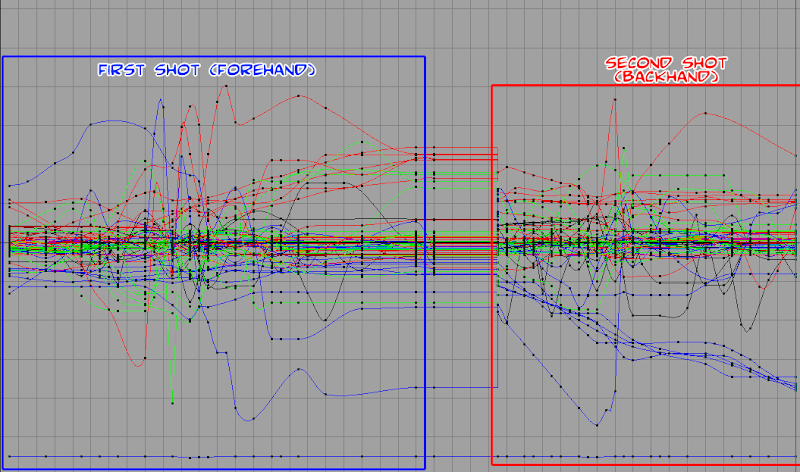Image resolution: width=800 pixels, height=472 pixels.
Task: Click the blue First Shot box's bottom edge
Action: pos(200,469)
